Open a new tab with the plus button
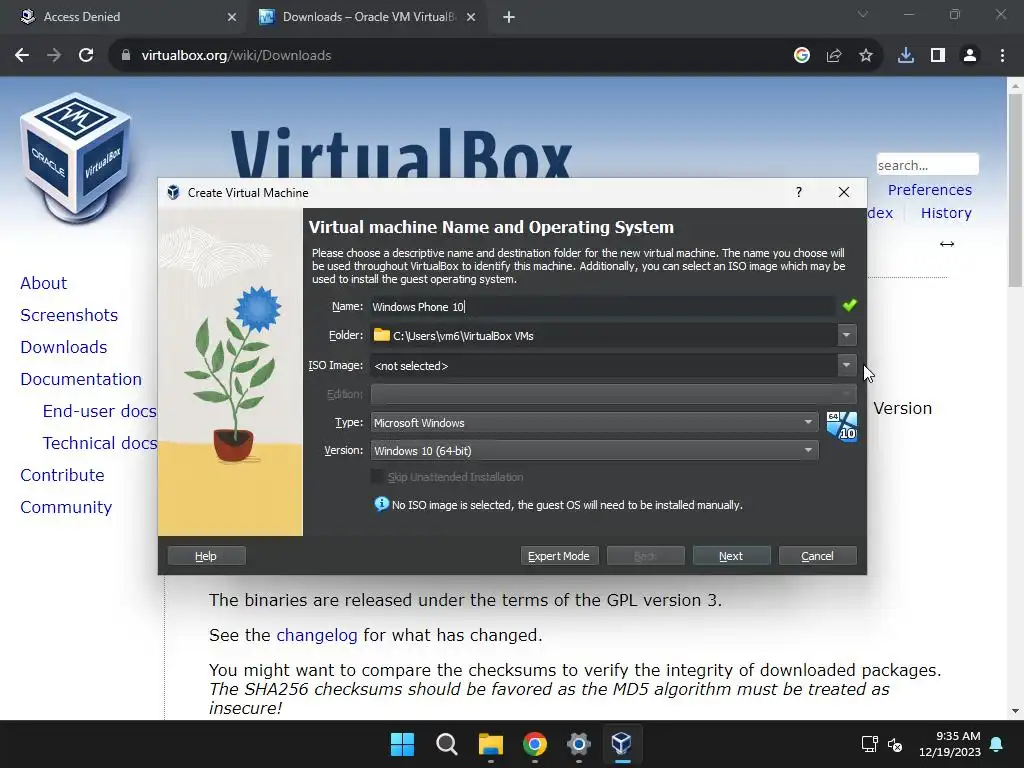1024x768 pixels. click(x=509, y=17)
